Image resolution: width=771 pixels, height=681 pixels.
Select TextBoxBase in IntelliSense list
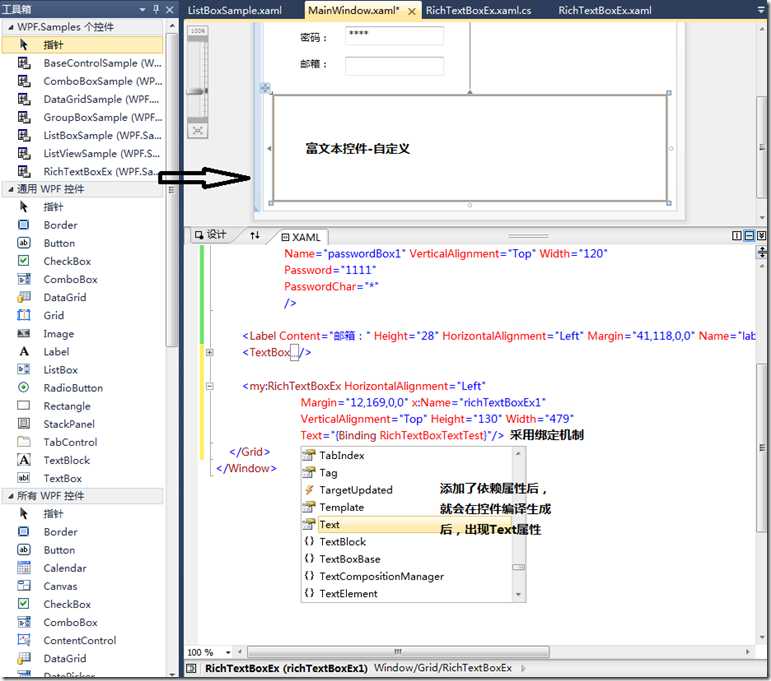pyautogui.click(x=408, y=559)
